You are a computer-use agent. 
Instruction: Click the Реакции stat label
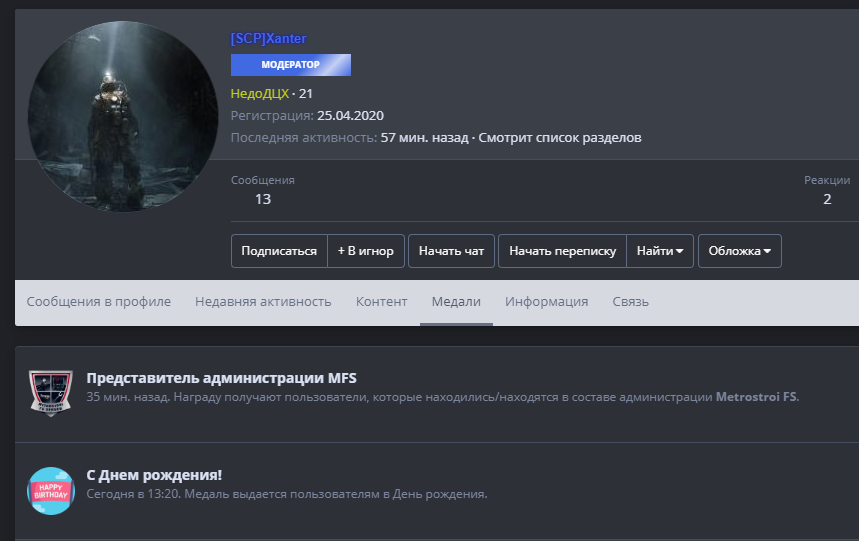click(827, 180)
